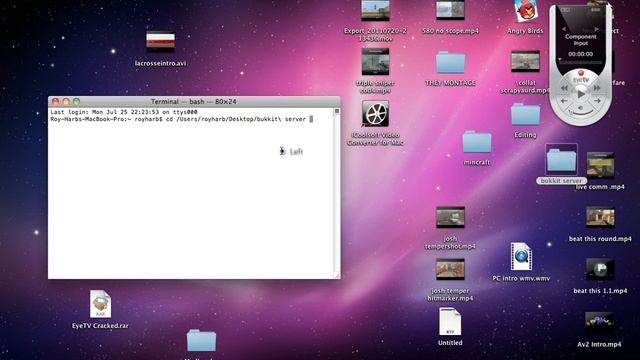
Task: Adjust the volume slider on EyeTV remote
Action: pyautogui.click(x=580, y=112)
